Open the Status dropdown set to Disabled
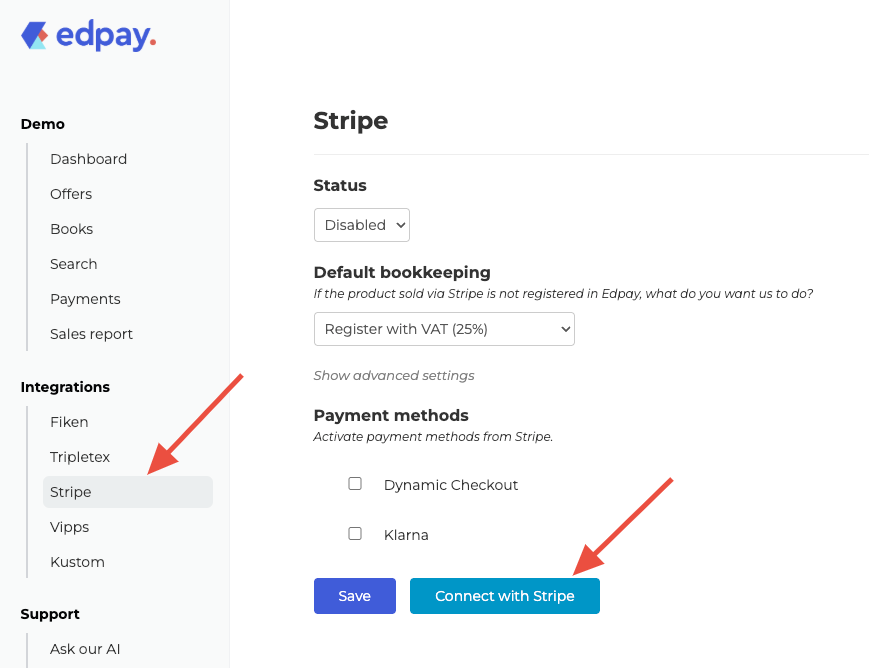This screenshot has width=869, height=668. pyautogui.click(x=361, y=225)
